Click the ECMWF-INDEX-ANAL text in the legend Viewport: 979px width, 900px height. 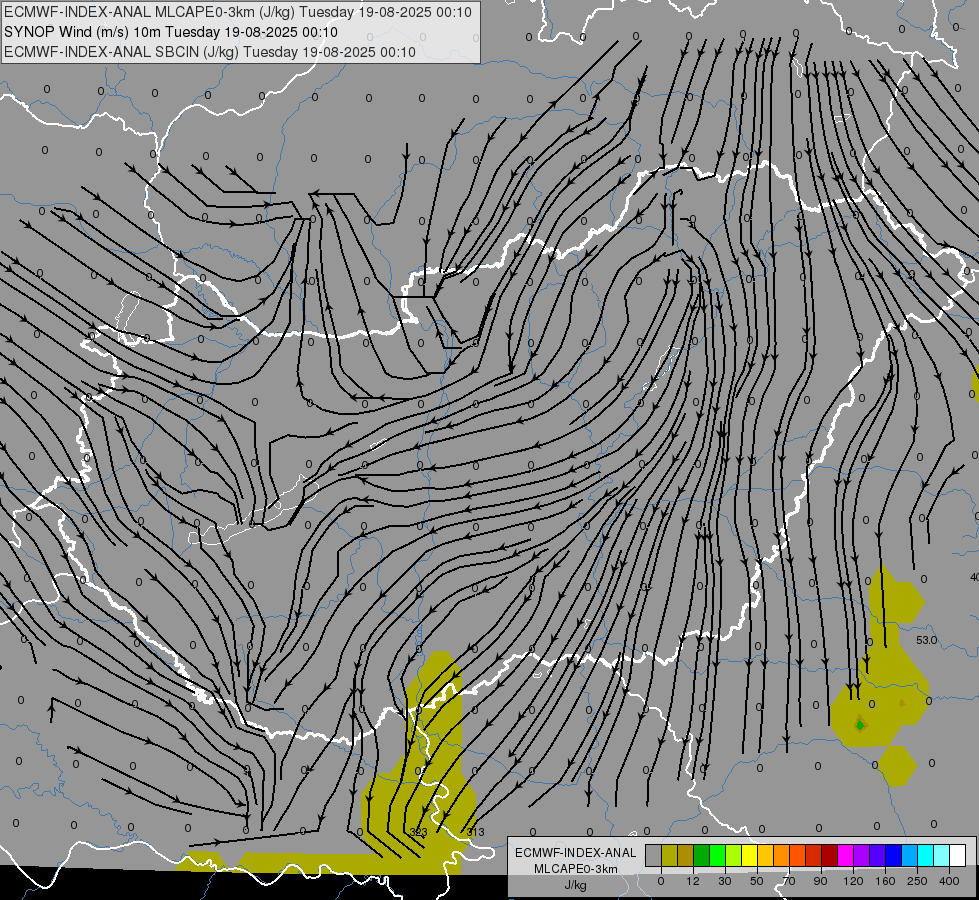tap(575, 853)
